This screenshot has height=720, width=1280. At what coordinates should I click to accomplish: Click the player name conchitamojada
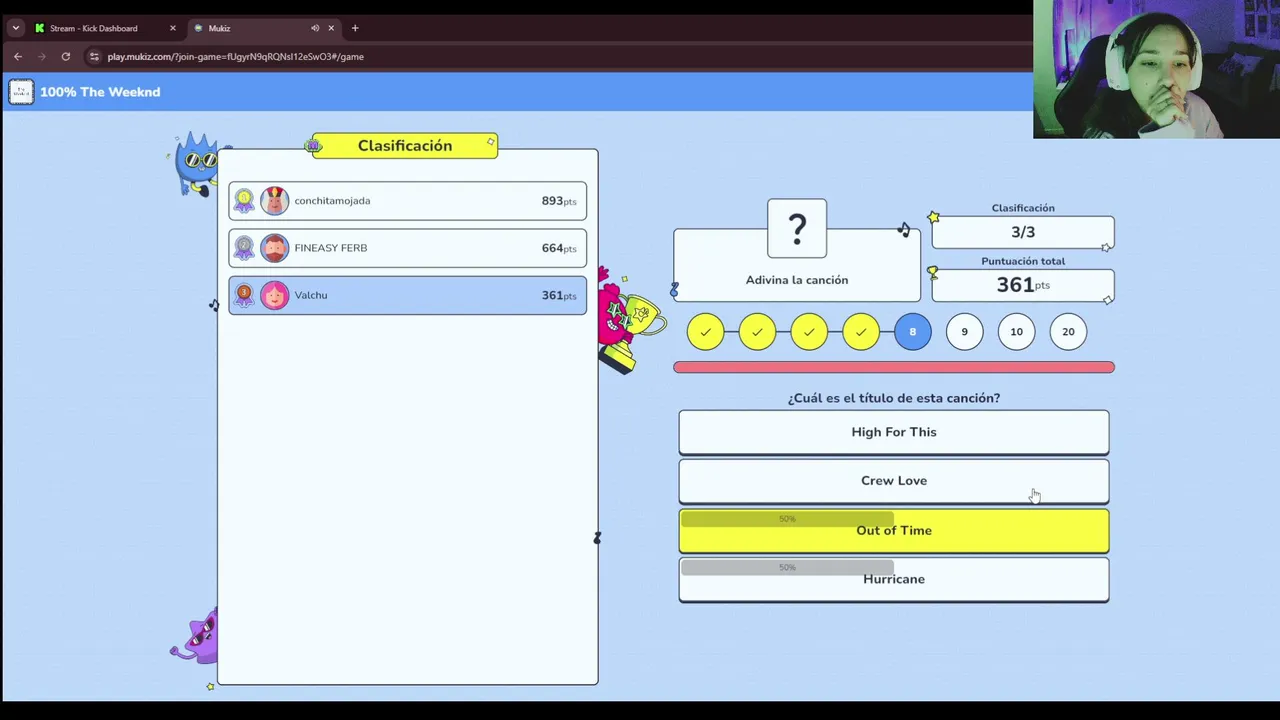(332, 201)
